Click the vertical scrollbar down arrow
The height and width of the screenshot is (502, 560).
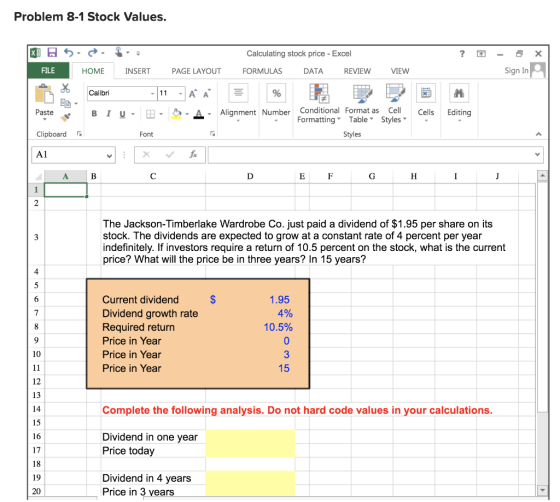[x=542, y=490]
